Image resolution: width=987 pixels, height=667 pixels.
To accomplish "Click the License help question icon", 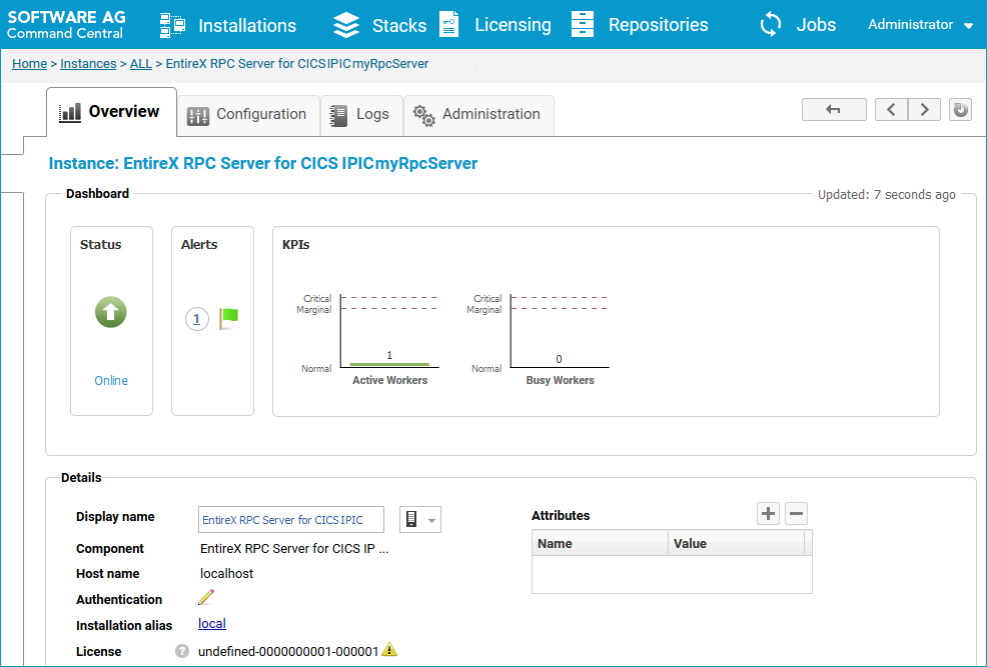I will [182, 651].
